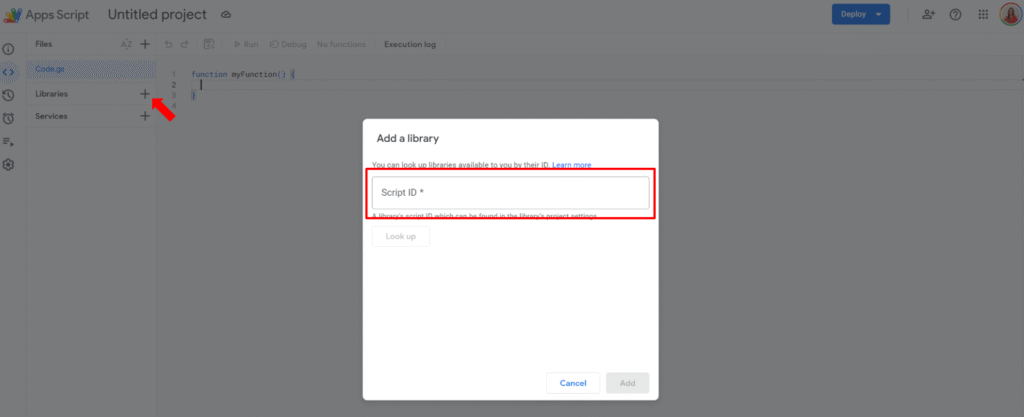
Task: Sort files alphabetically with the AZ icon
Action: click(126, 44)
